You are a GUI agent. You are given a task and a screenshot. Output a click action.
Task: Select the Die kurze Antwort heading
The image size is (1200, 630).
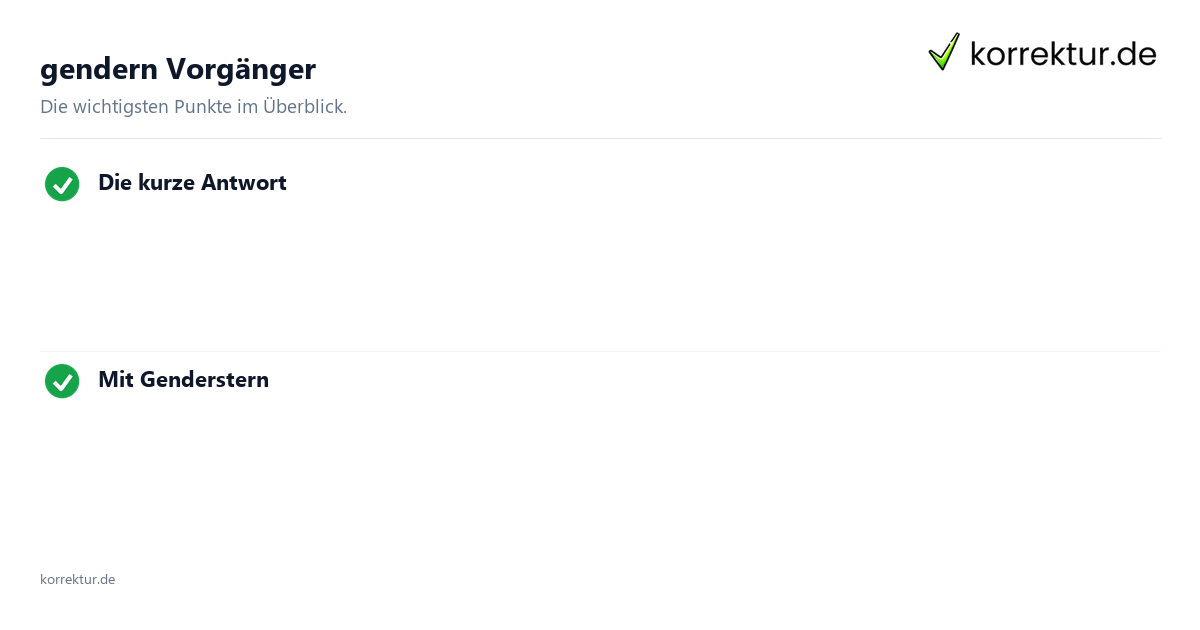(192, 183)
